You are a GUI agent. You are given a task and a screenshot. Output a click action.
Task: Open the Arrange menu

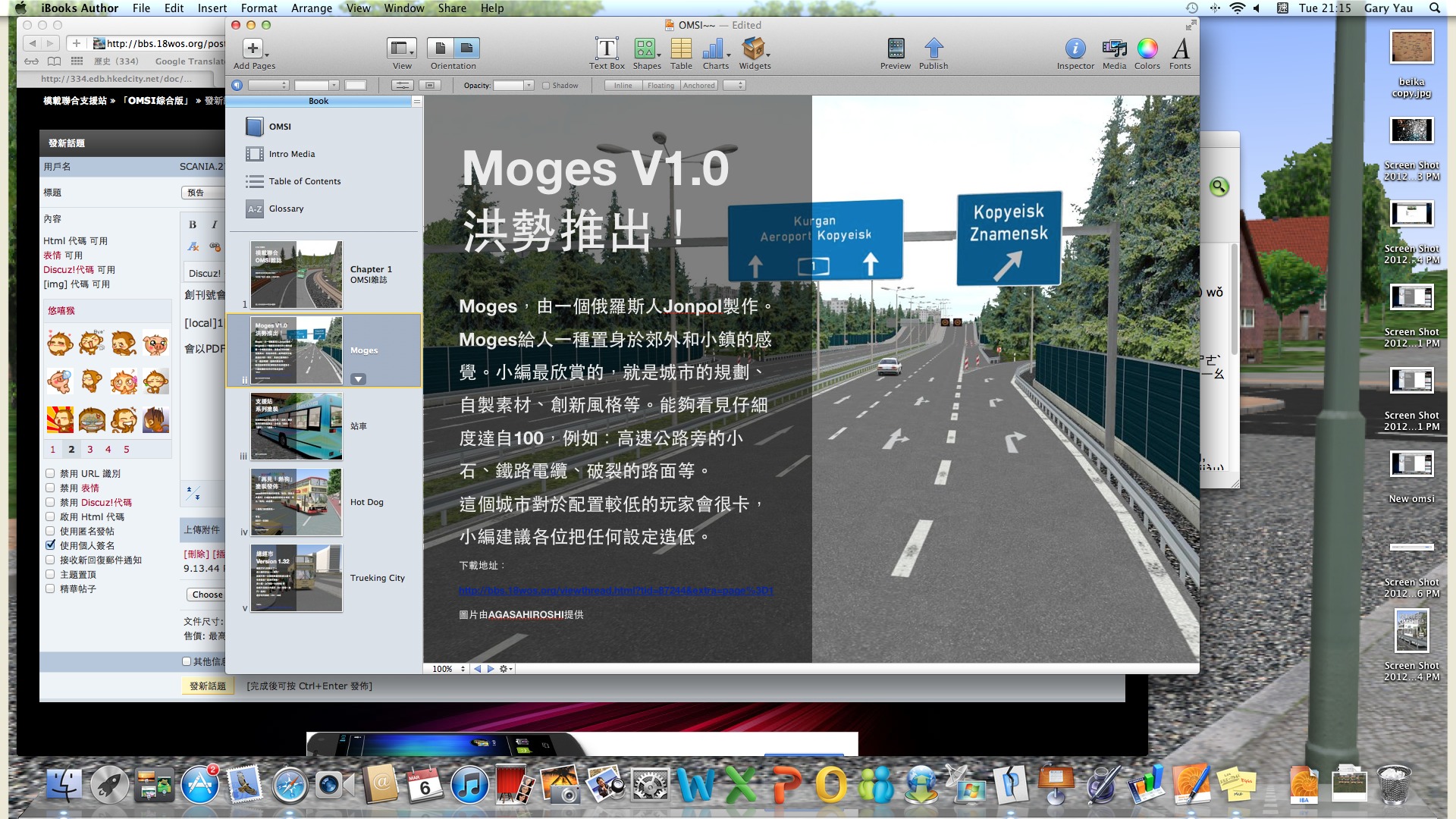(x=311, y=8)
